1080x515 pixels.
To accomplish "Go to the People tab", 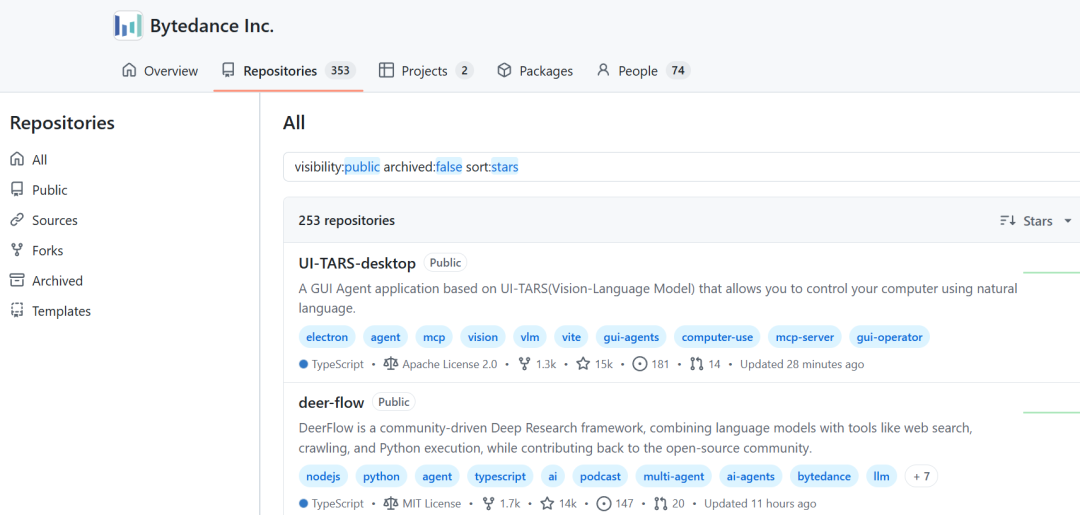I will click(x=642, y=71).
